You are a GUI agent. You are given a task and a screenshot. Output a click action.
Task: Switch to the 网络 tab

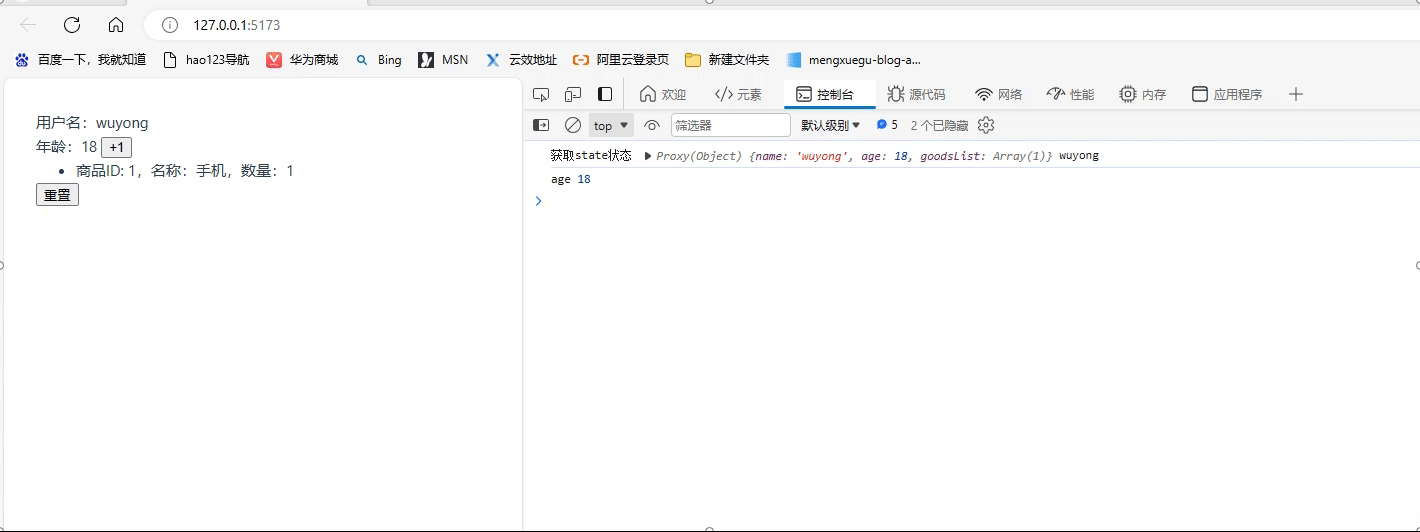999,94
